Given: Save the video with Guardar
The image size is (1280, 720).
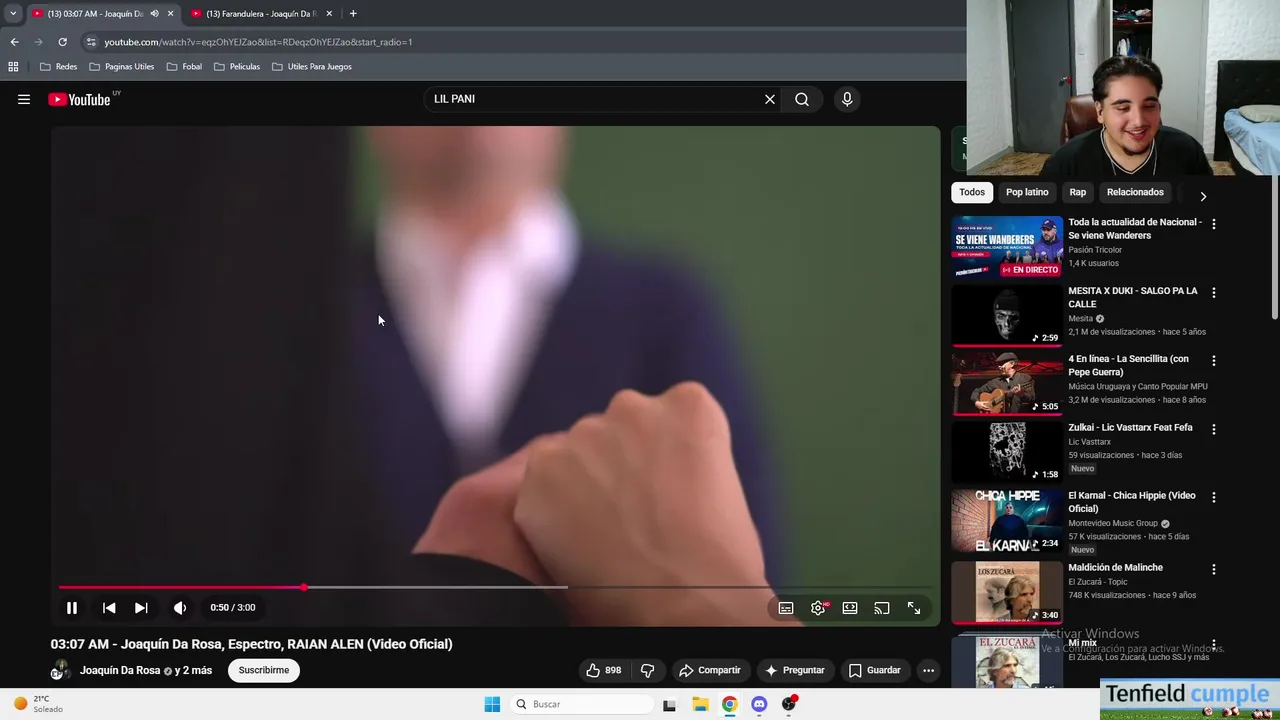Looking at the screenshot, I should click(x=874, y=670).
